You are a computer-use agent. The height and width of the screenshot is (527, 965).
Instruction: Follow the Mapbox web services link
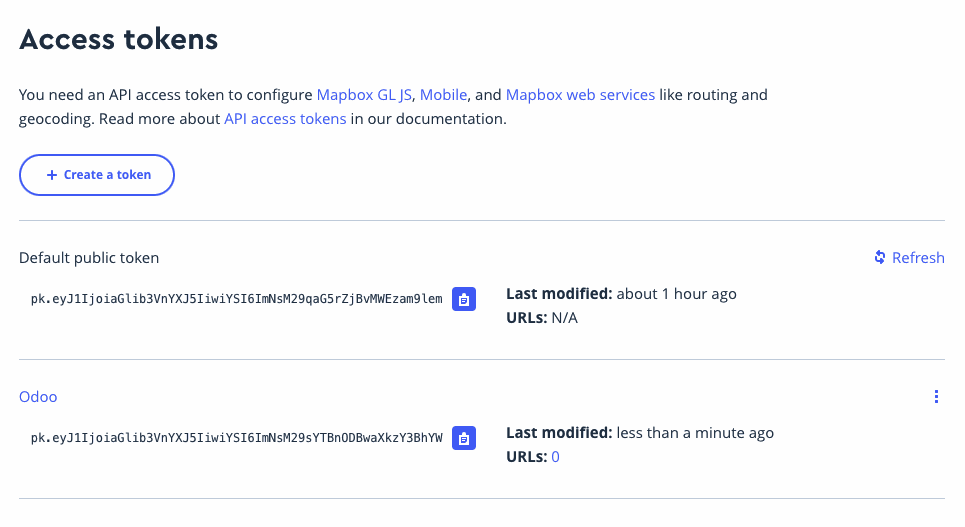[x=580, y=95]
